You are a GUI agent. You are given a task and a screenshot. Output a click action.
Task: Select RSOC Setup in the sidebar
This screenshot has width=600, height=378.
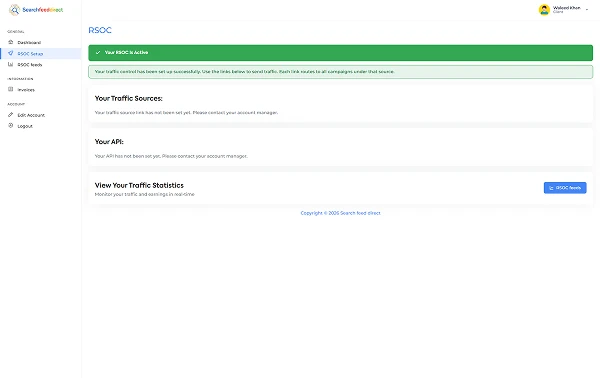click(41, 54)
